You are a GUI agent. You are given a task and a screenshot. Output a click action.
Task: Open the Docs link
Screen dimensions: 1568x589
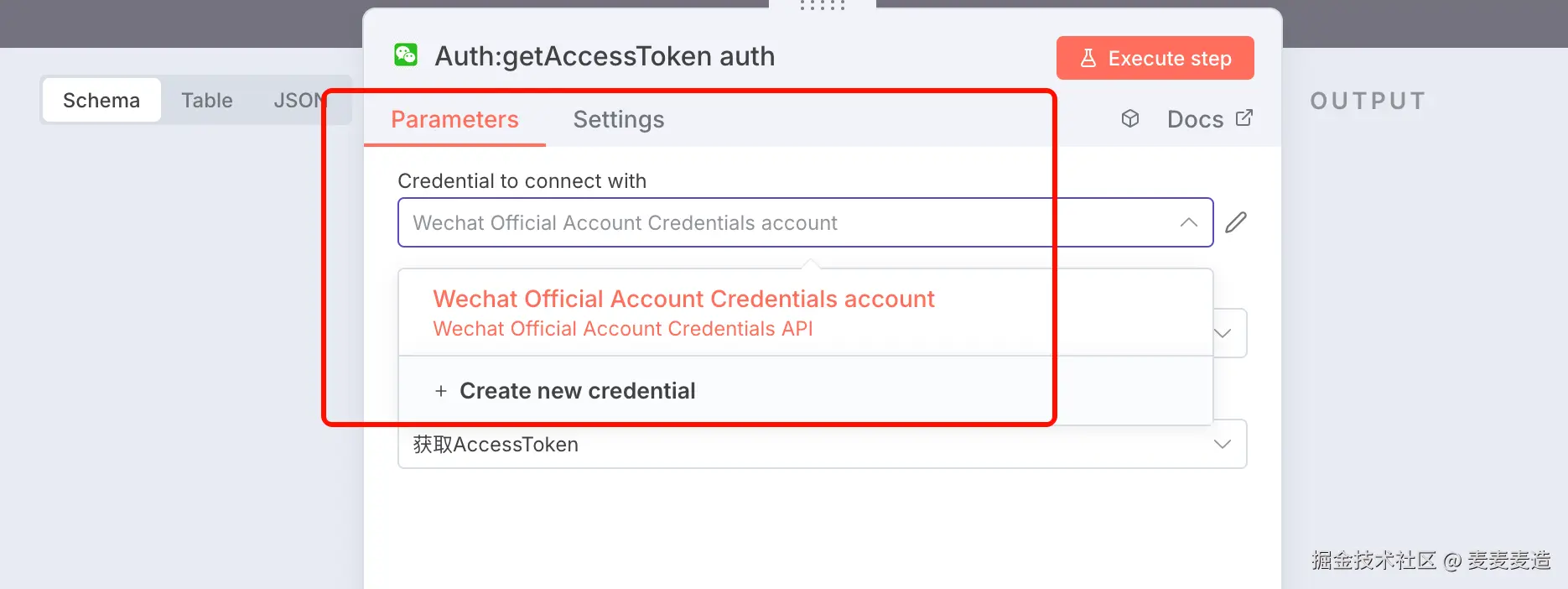1195,119
